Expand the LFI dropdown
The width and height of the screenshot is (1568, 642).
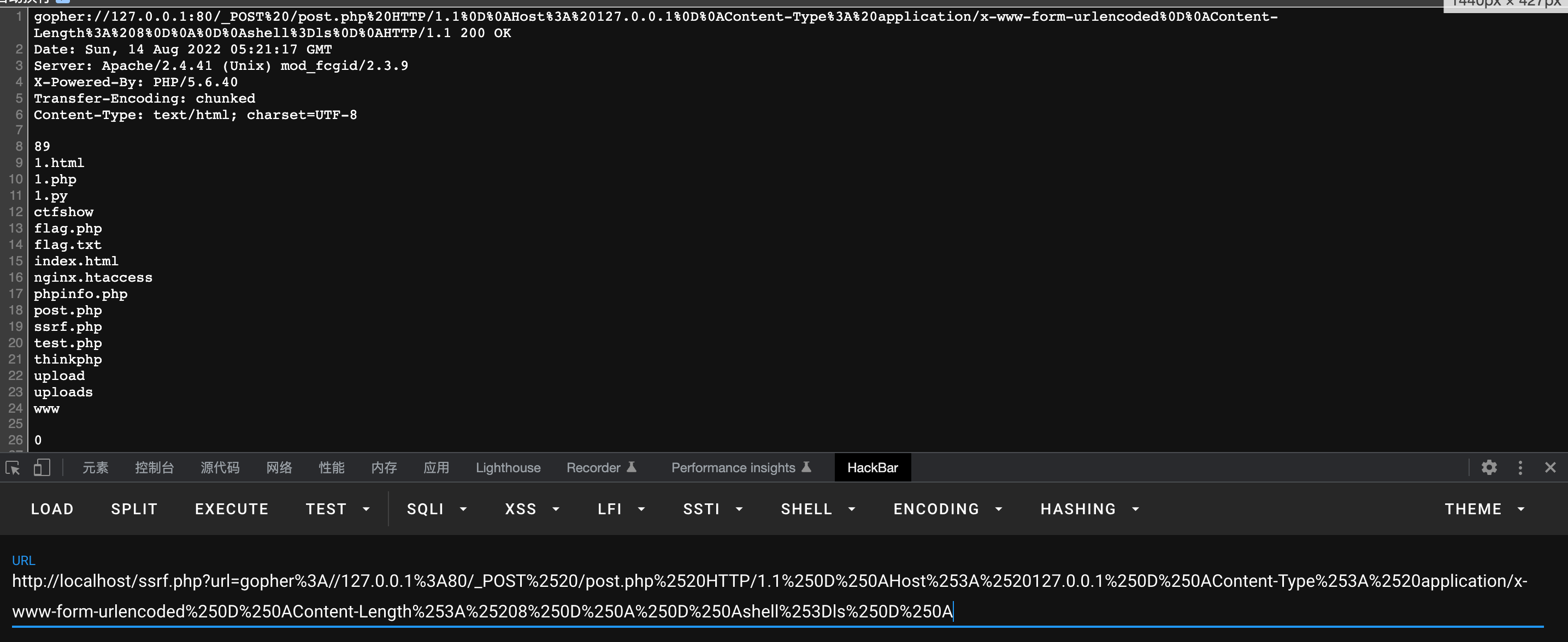[x=621, y=509]
